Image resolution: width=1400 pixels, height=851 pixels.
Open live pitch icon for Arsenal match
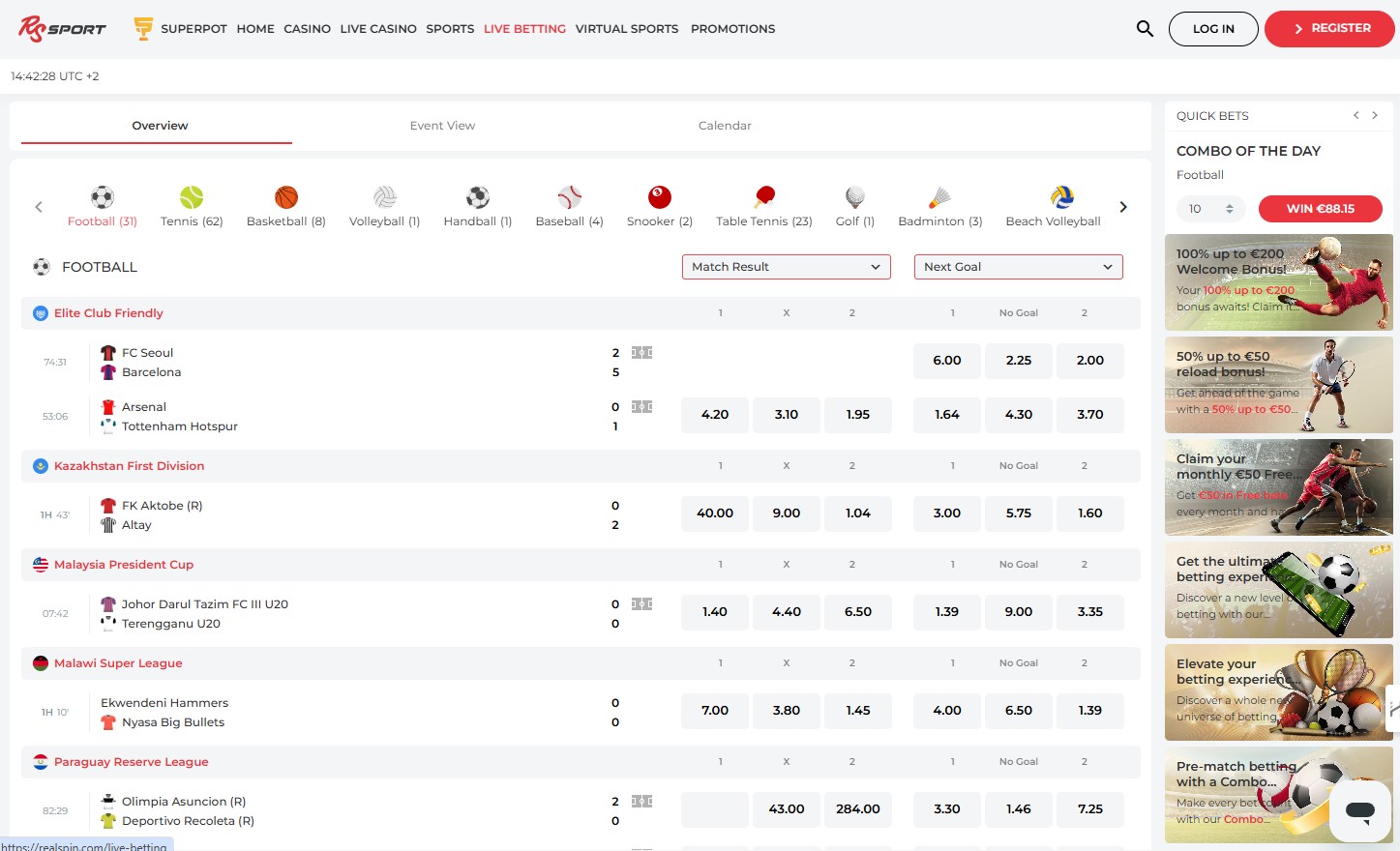coord(642,407)
